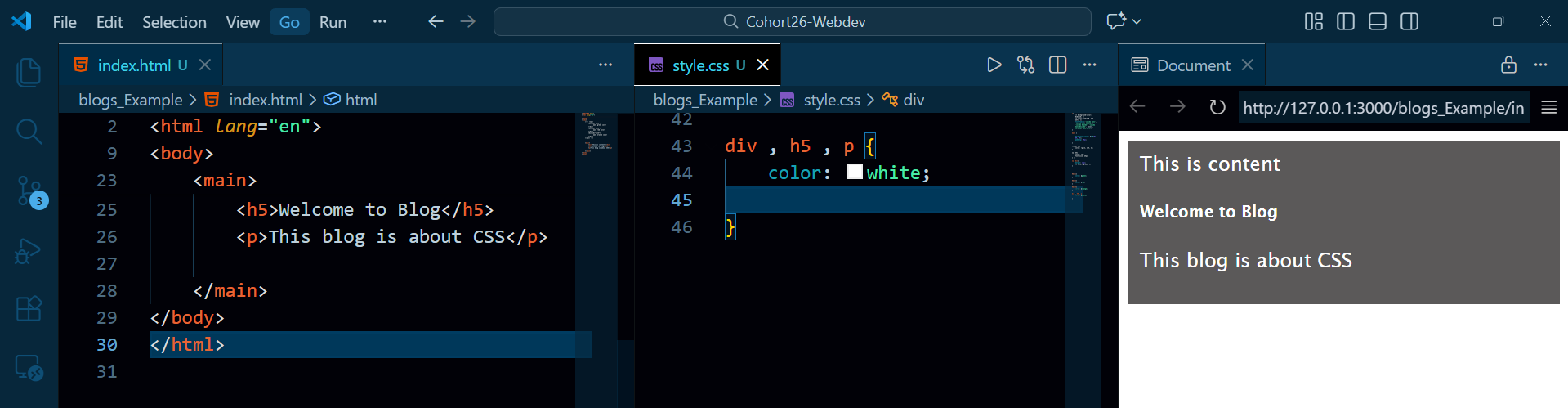The image size is (1568, 408).
Task: Reload the browser preview page
Action: click(1217, 107)
